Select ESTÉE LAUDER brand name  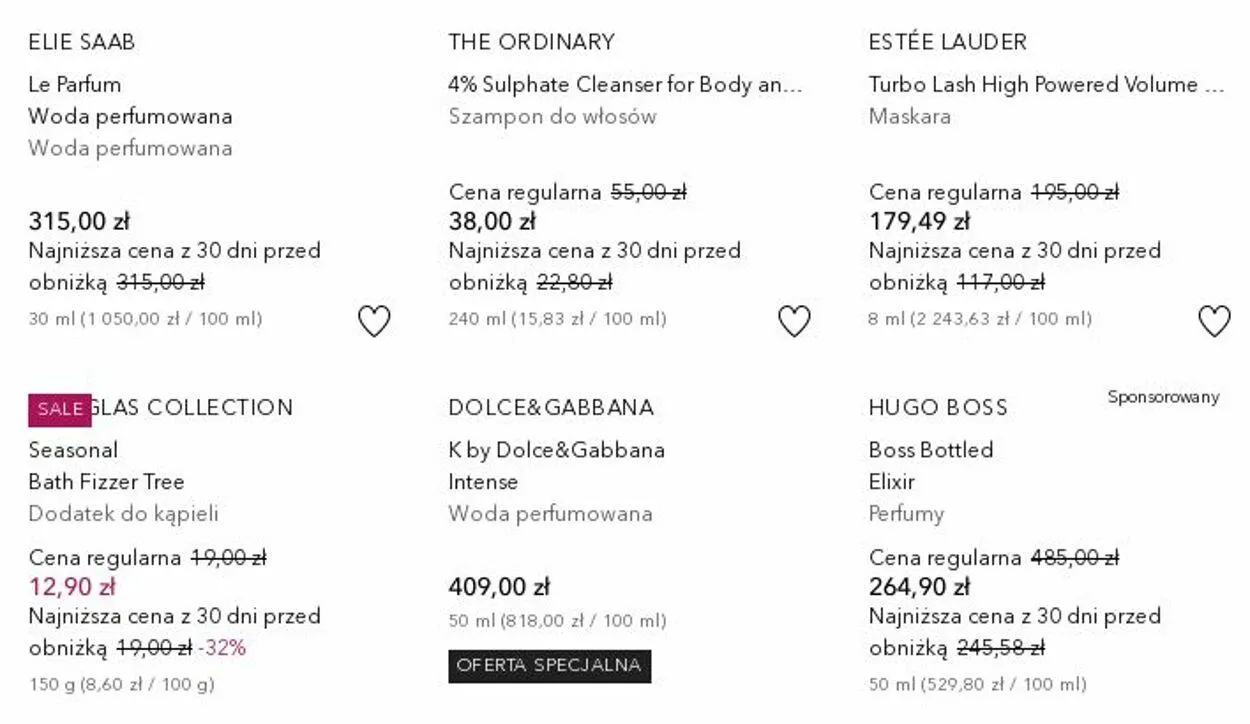tap(947, 42)
